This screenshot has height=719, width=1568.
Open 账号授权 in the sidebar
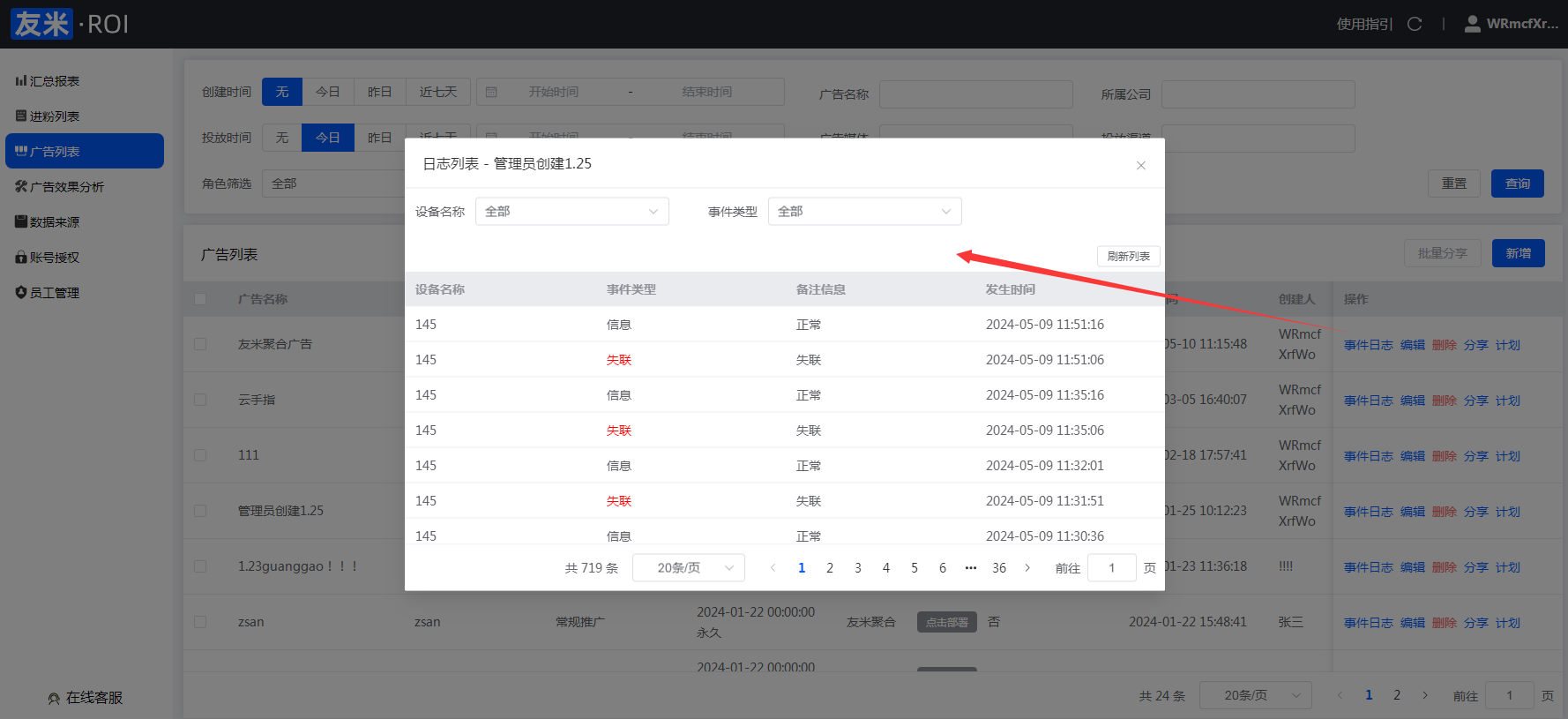[x=48, y=258]
